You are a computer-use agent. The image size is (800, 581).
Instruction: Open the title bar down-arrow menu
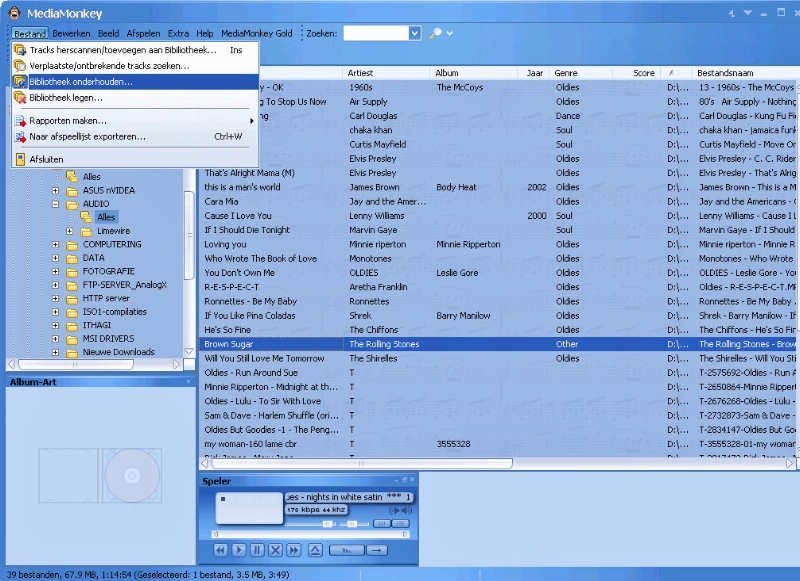click(747, 13)
